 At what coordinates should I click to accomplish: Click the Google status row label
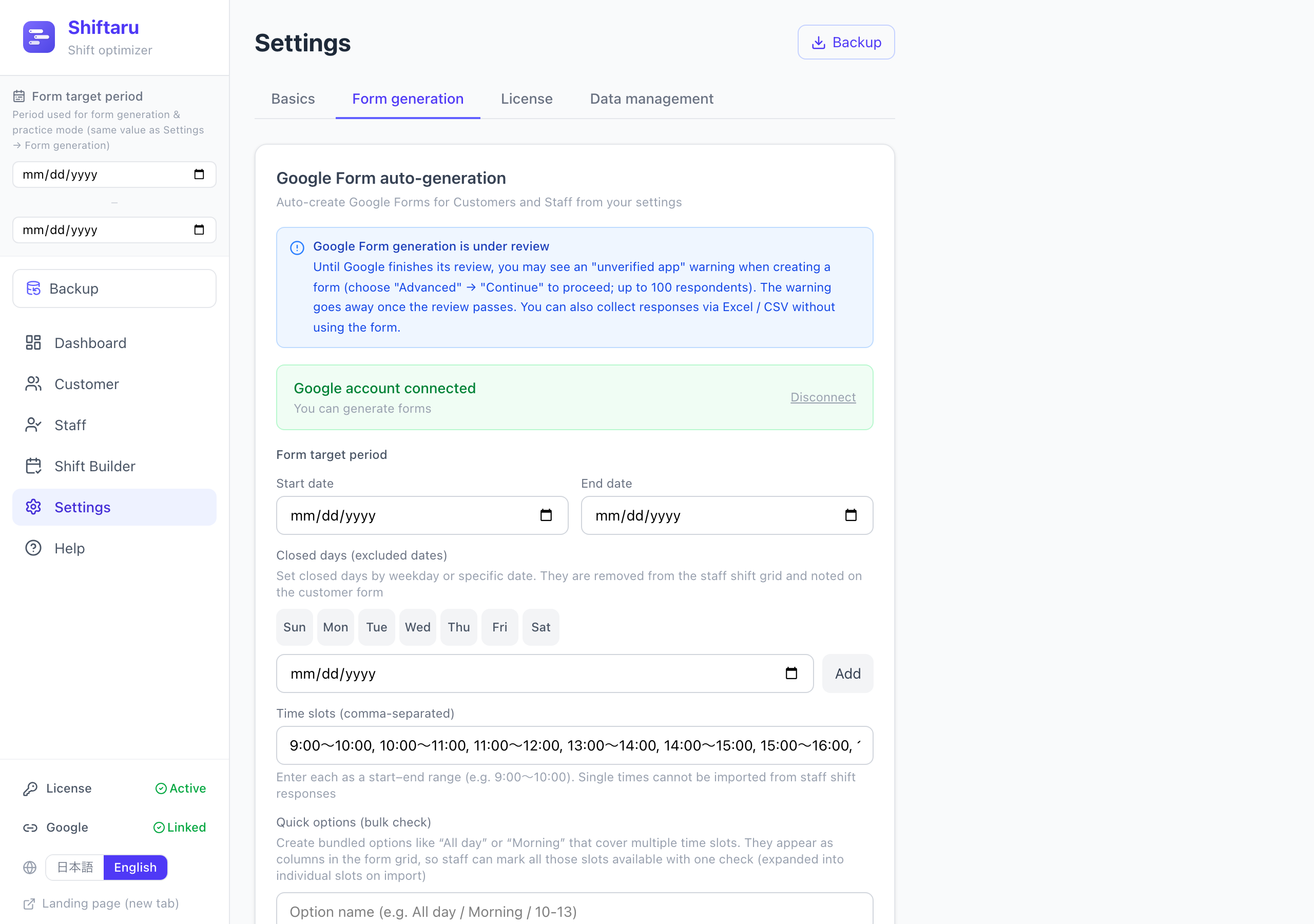coord(67,828)
